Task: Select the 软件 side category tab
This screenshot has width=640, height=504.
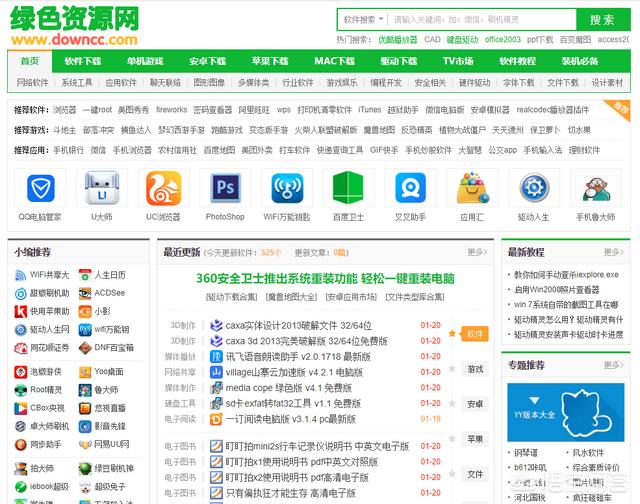Action: pyautogui.click(x=475, y=334)
